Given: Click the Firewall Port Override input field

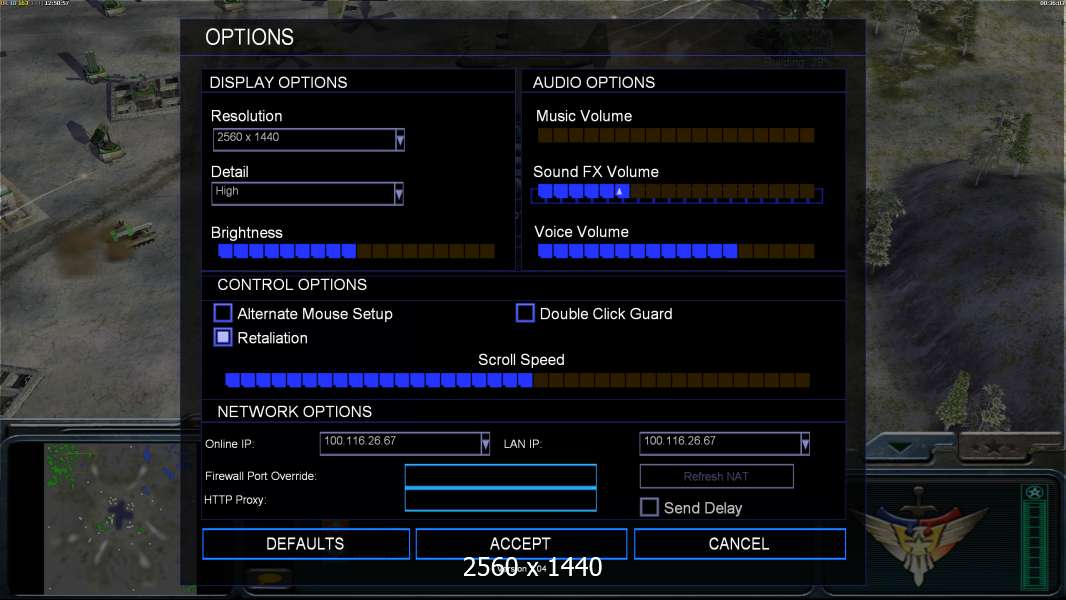Looking at the screenshot, I should pos(500,476).
